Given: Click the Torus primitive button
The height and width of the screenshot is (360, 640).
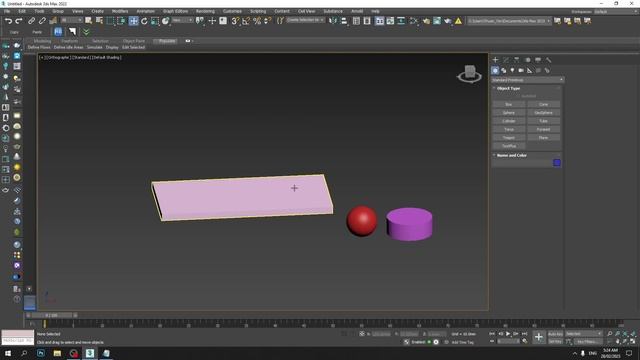Looking at the screenshot, I should pos(509,129).
